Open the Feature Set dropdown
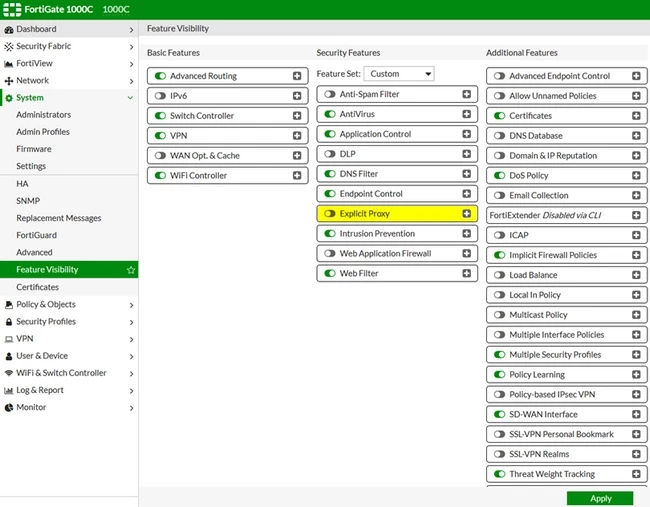This screenshot has height=507, width=650. tap(399, 74)
